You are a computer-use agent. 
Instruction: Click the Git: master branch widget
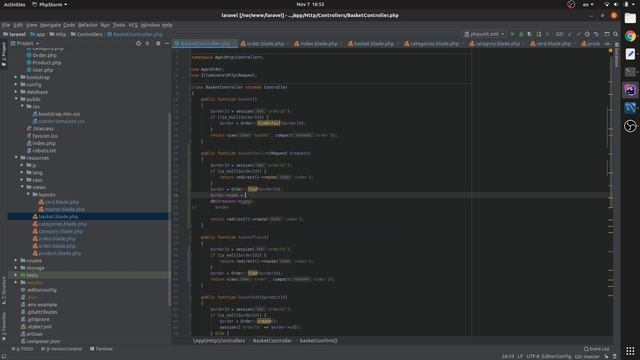[x=587, y=356]
